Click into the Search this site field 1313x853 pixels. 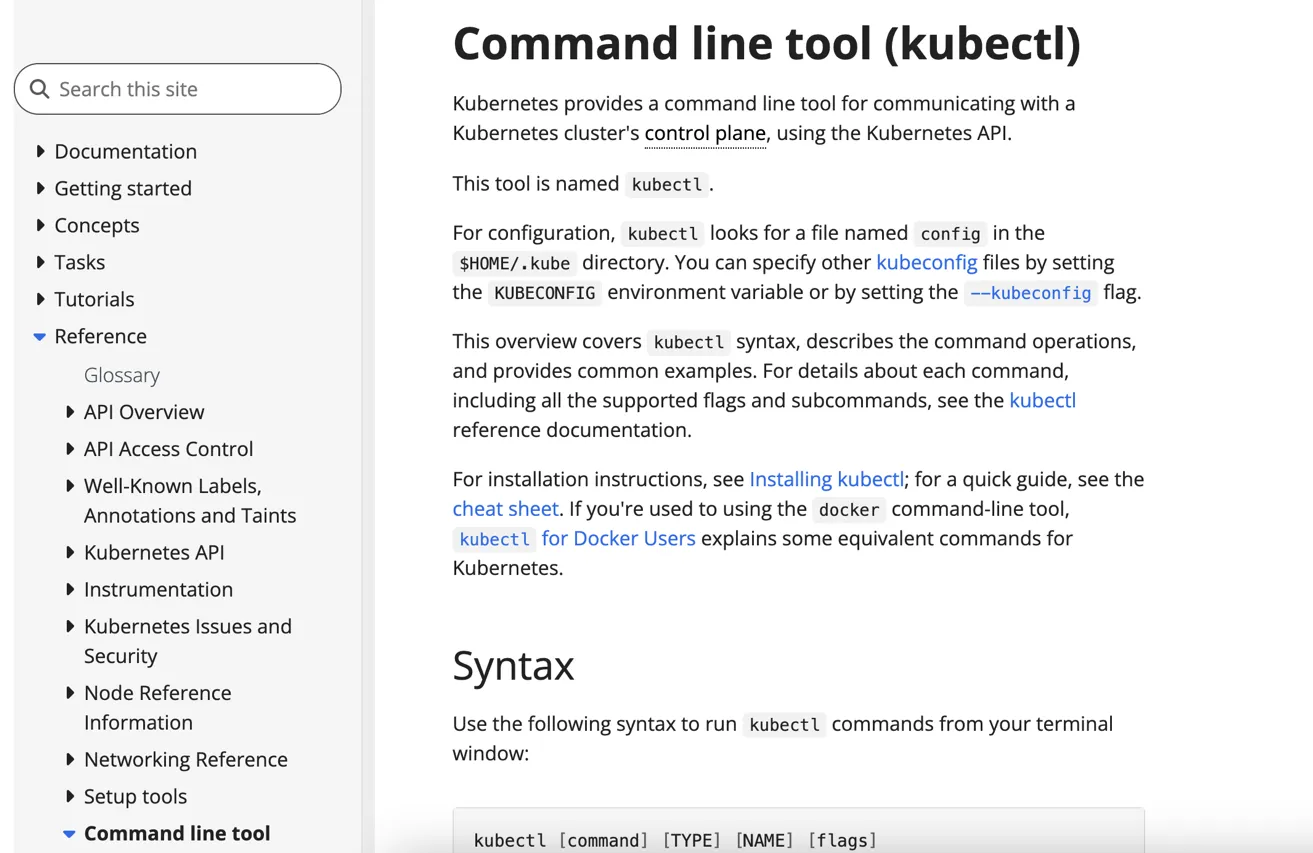[190, 89]
